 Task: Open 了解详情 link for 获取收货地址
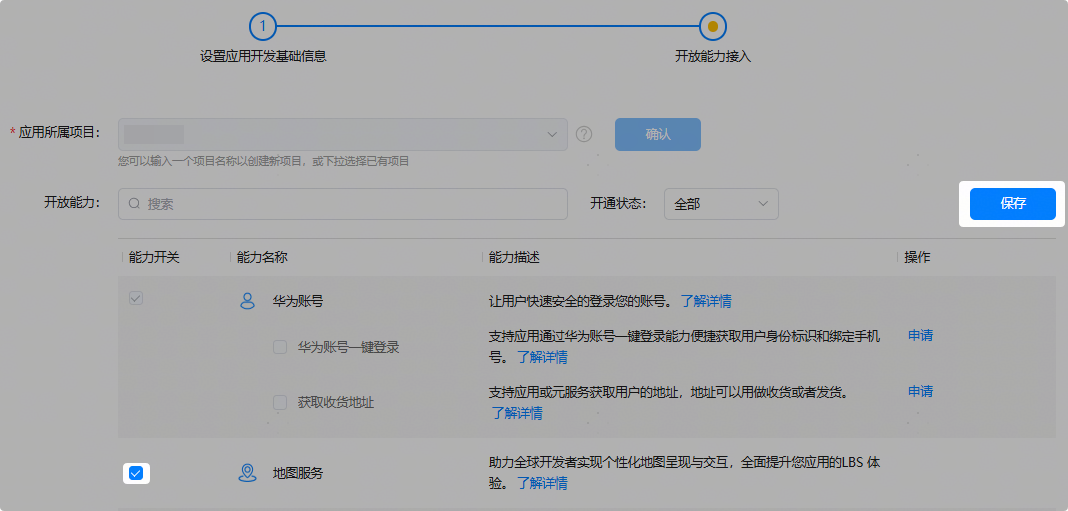[x=518, y=413]
